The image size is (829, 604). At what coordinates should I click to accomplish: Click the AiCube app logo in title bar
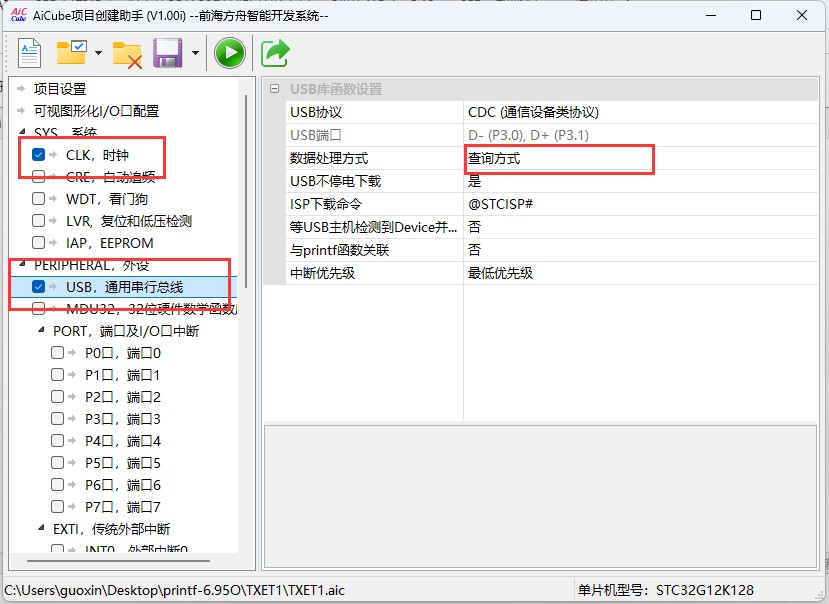[x=19, y=14]
